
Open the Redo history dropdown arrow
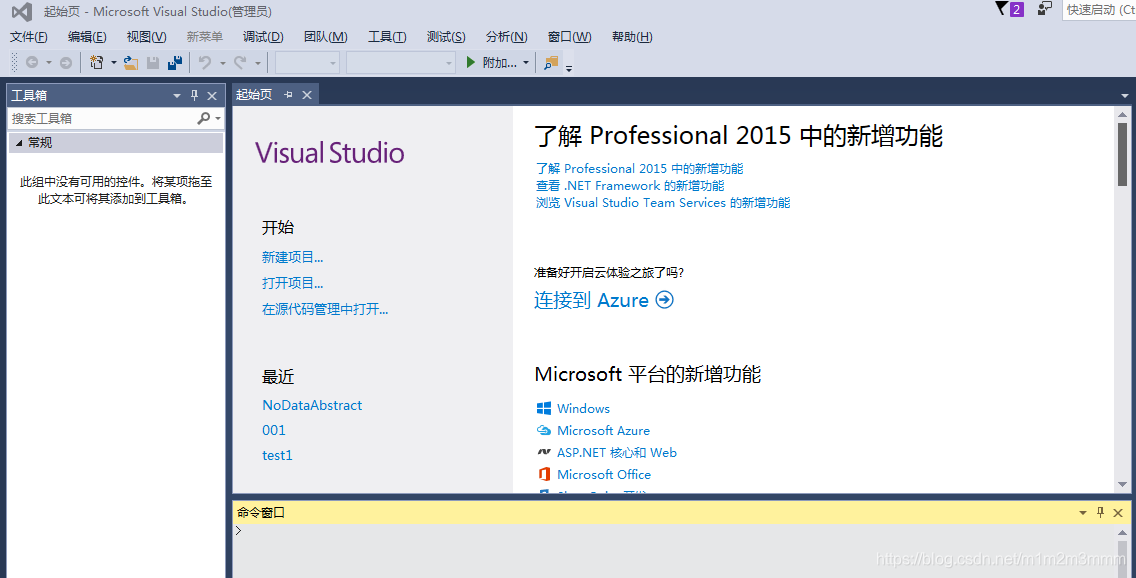point(257,63)
